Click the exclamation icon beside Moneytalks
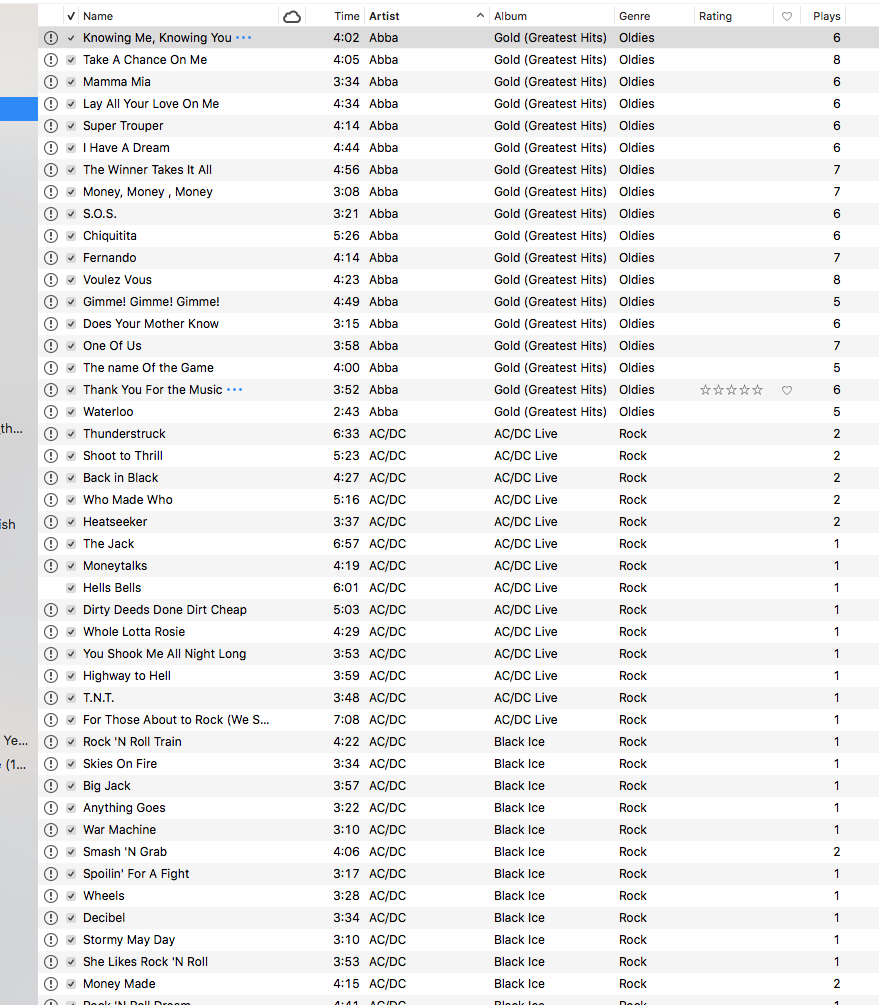The height and width of the screenshot is (1005, 879). click(51, 566)
